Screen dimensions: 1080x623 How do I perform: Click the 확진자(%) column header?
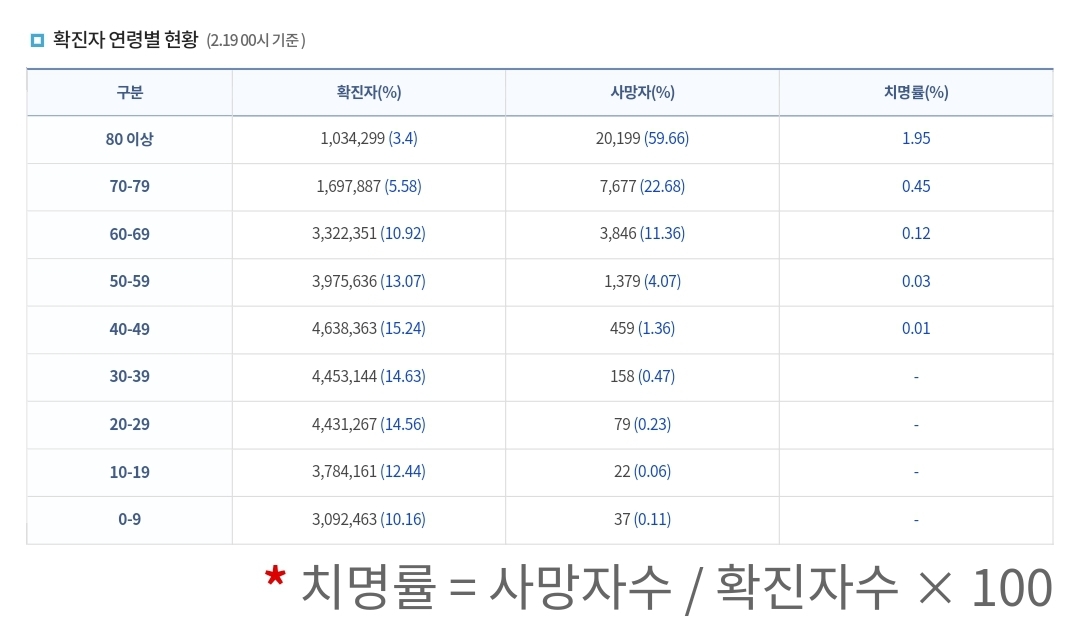point(368,92)
